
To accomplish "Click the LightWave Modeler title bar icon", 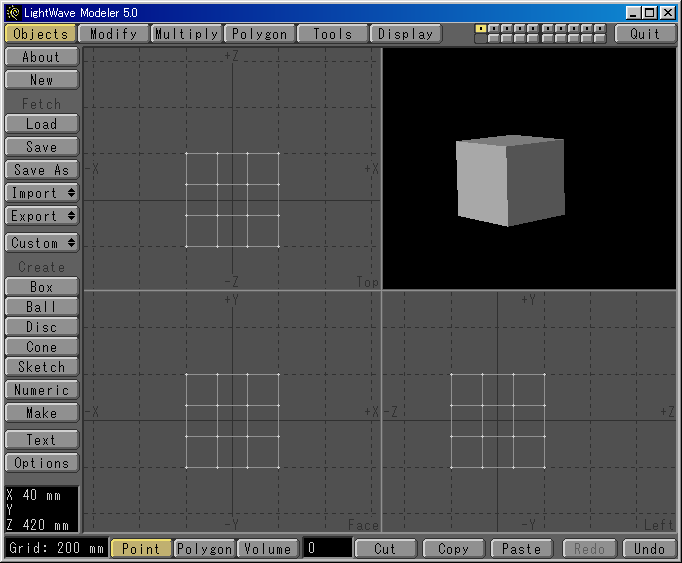I will click(x=12, y=12).
